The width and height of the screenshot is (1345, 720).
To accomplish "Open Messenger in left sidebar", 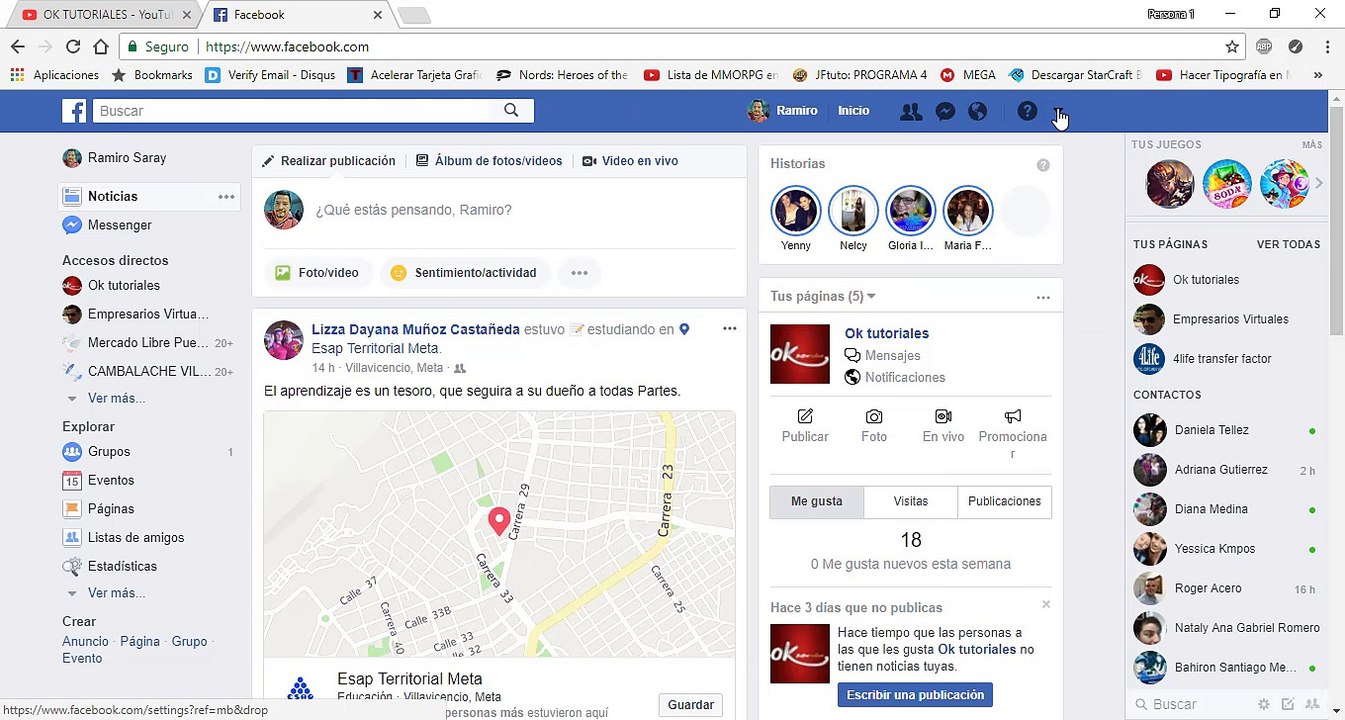I will click(120, 226).
